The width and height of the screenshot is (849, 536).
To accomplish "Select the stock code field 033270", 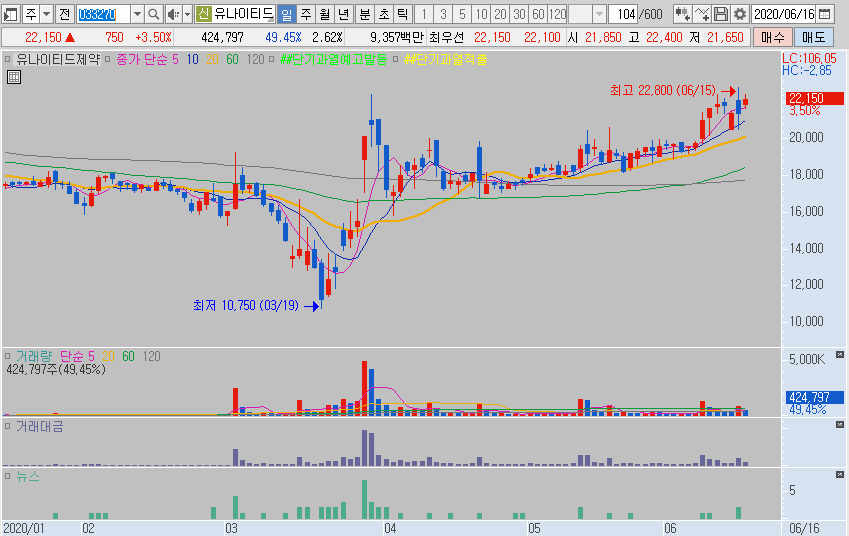I will point(103,14).
